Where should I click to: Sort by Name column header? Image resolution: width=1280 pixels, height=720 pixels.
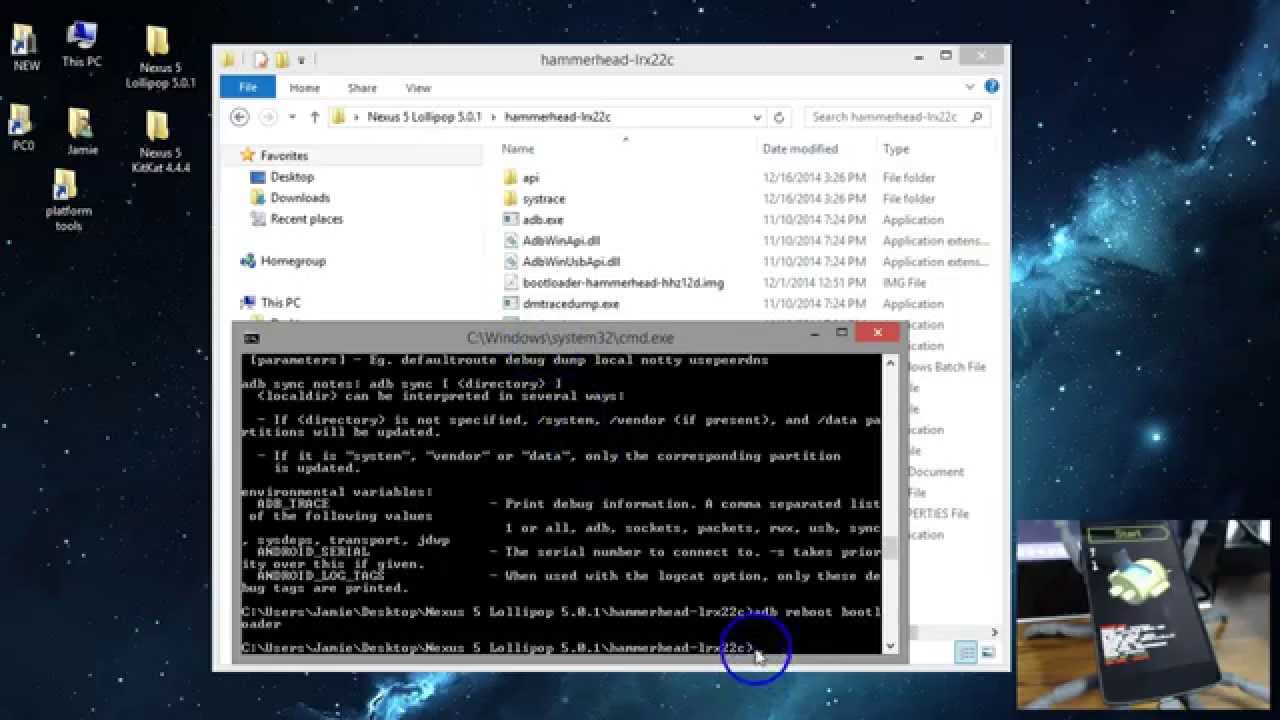tap(518, 149)
